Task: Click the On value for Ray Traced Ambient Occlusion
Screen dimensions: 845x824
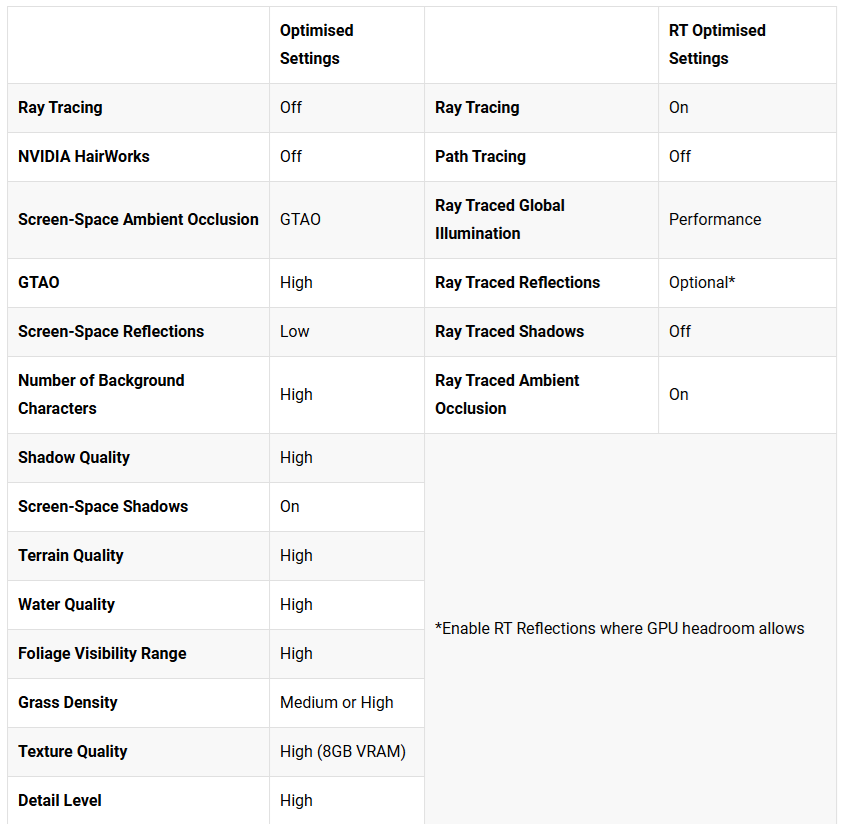Action: (x=678, y=394)
